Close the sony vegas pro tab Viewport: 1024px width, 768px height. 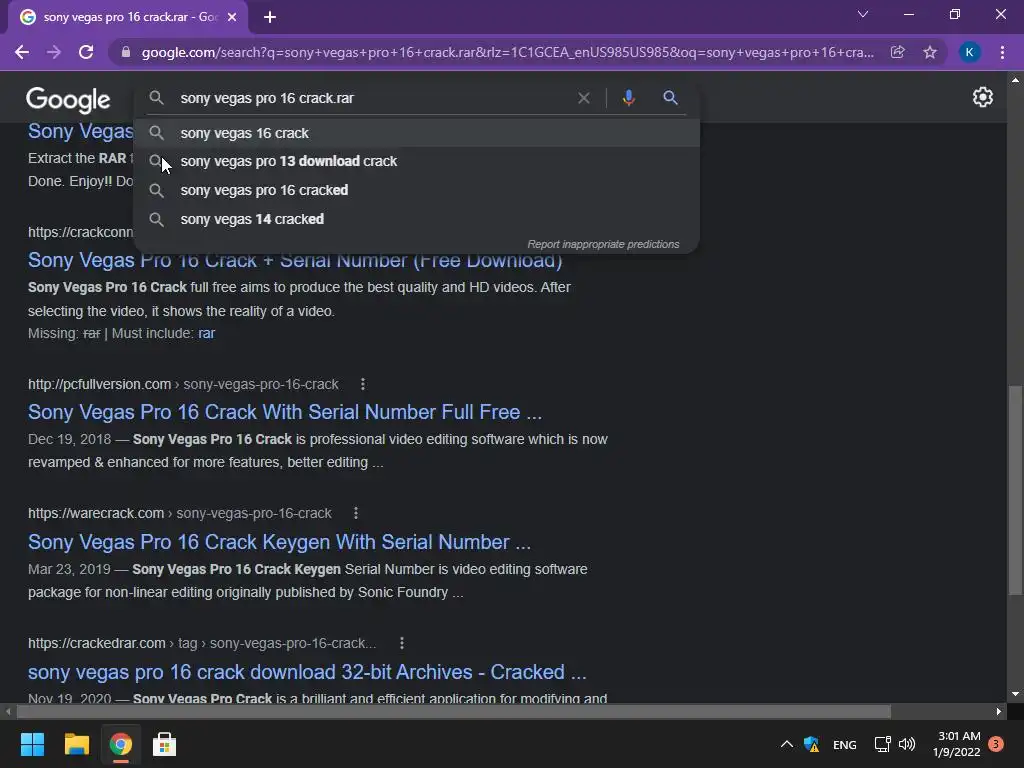[232, 17]
